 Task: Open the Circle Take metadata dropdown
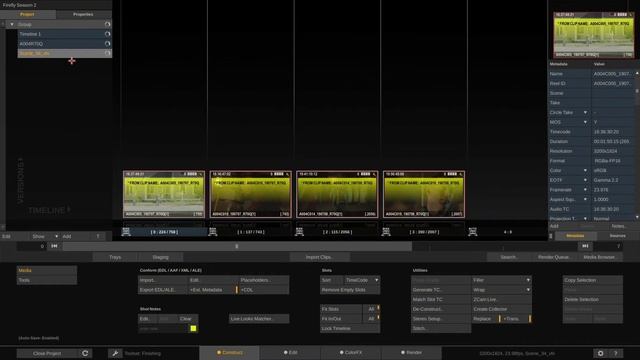click(x=585, y=112)
